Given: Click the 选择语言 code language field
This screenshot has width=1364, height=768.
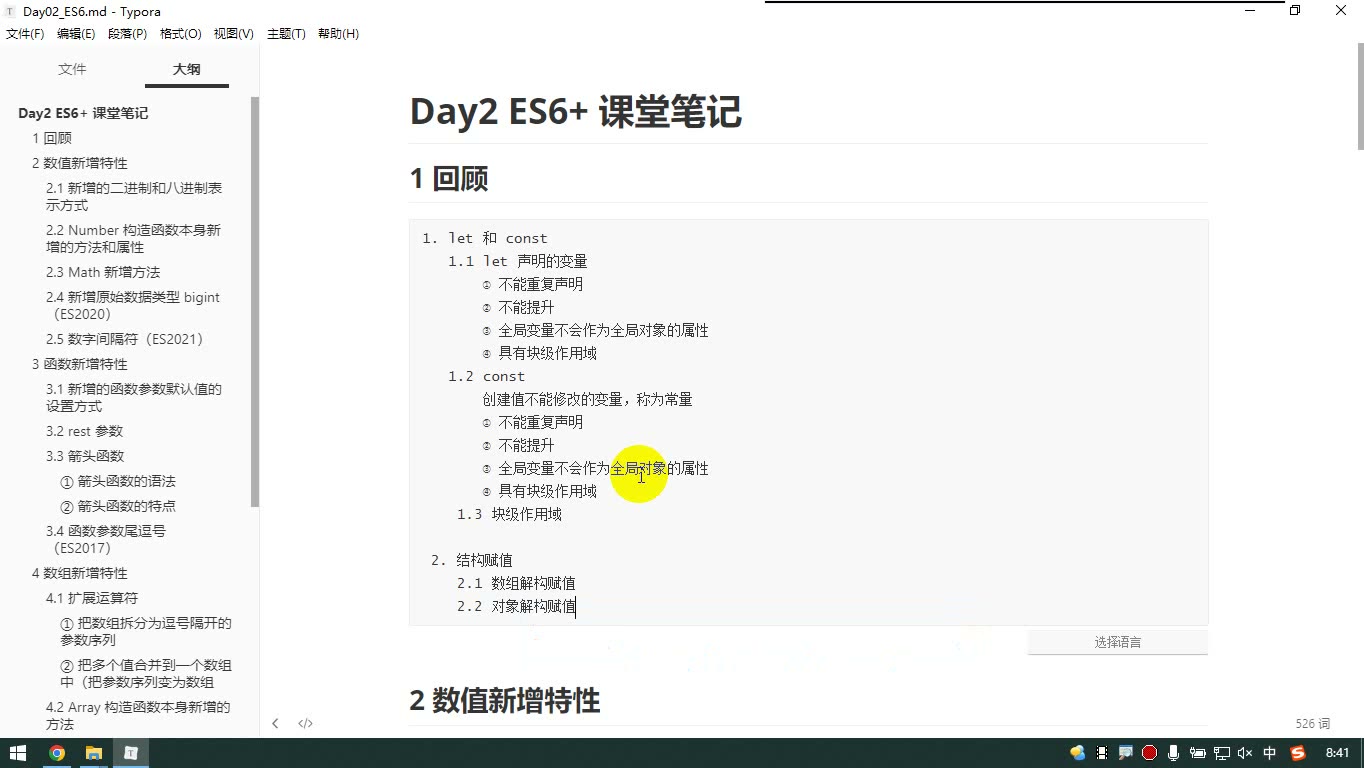Looking at the screenshot, I should pyautogui.click(x=1118, y=642).
